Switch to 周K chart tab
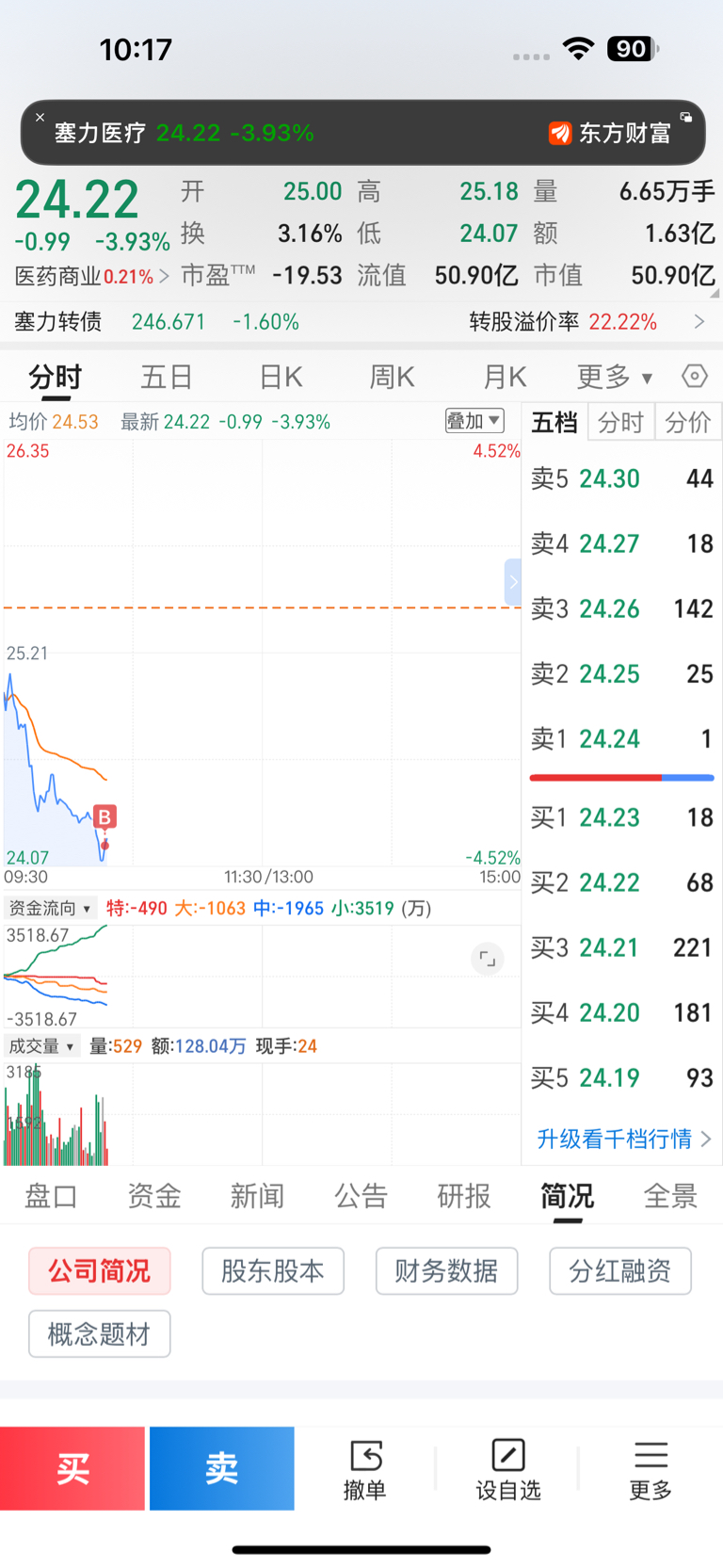The width and height of the screenshot is (723, 1568). (x=392, y=378)
